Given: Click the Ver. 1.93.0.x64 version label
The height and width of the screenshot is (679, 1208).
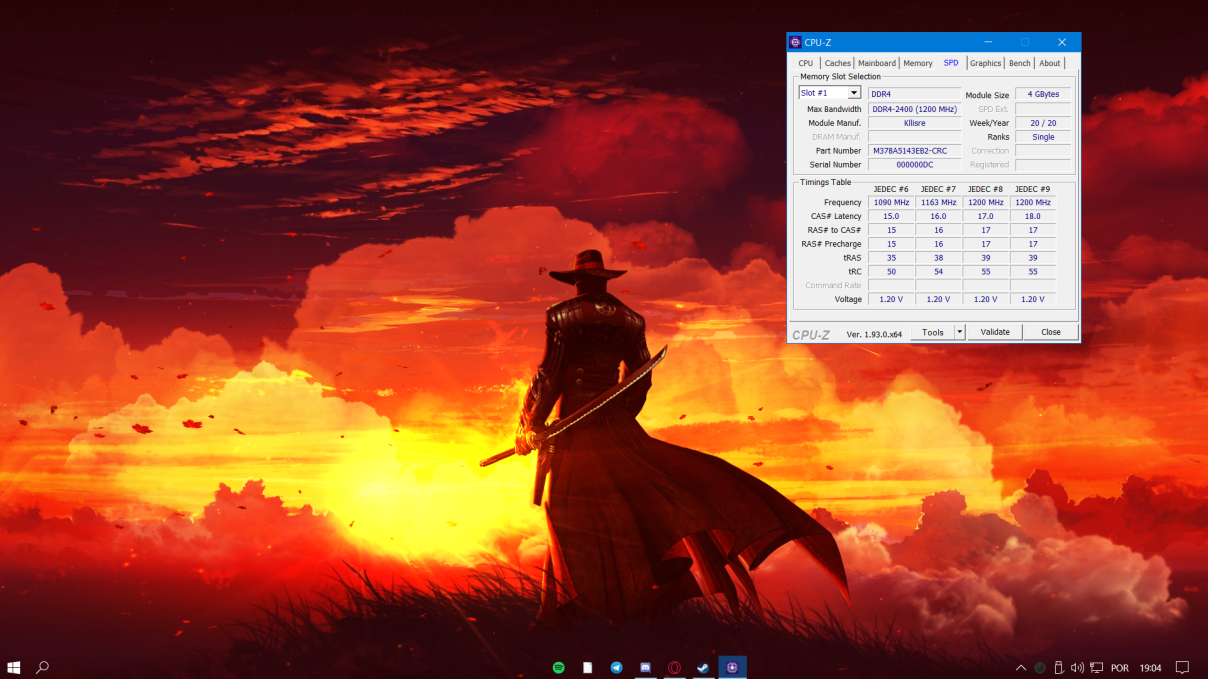Looking at the screenshot, I should 874,333.
